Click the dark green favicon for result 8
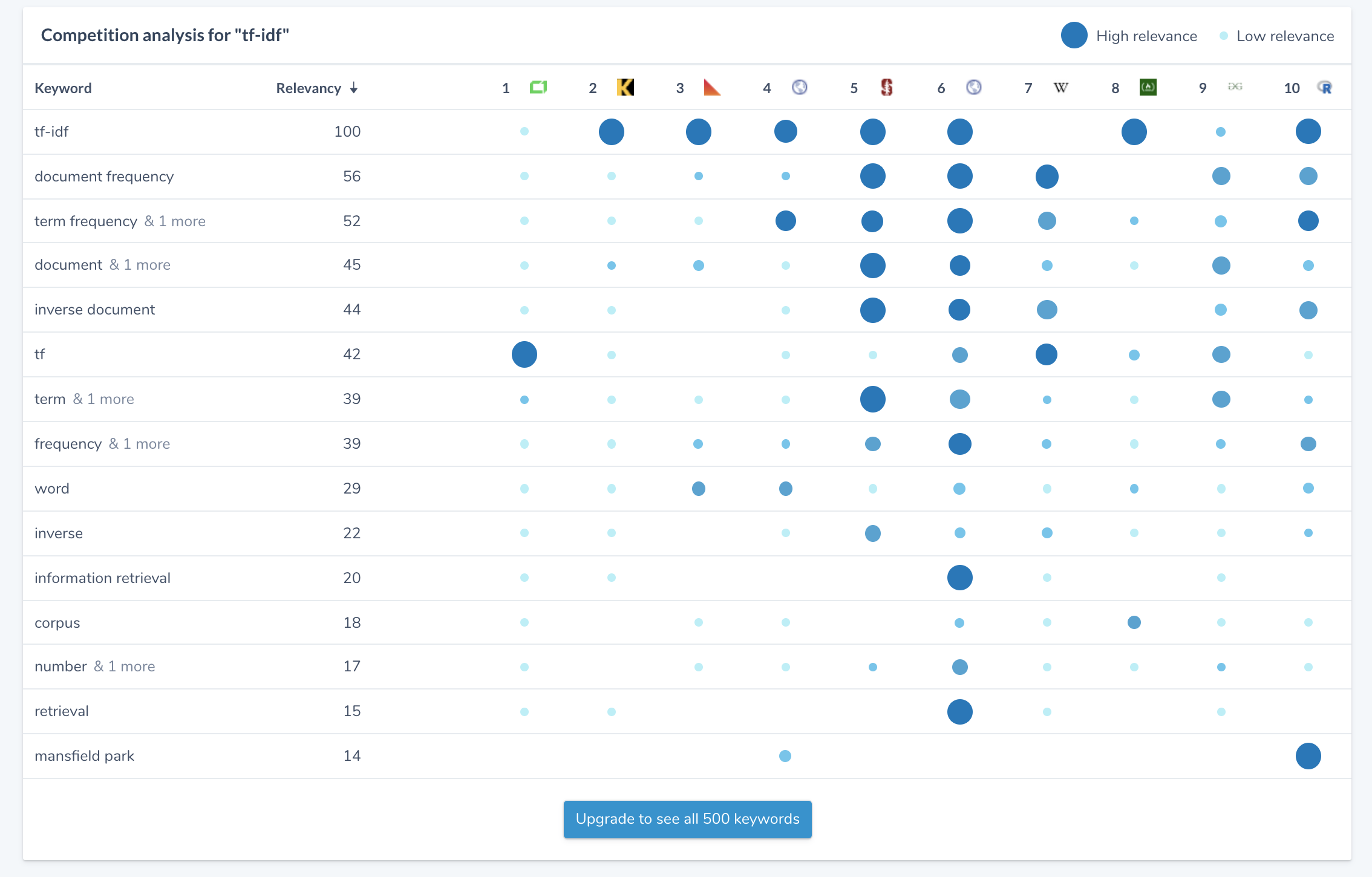 (x=1148, y=88)
